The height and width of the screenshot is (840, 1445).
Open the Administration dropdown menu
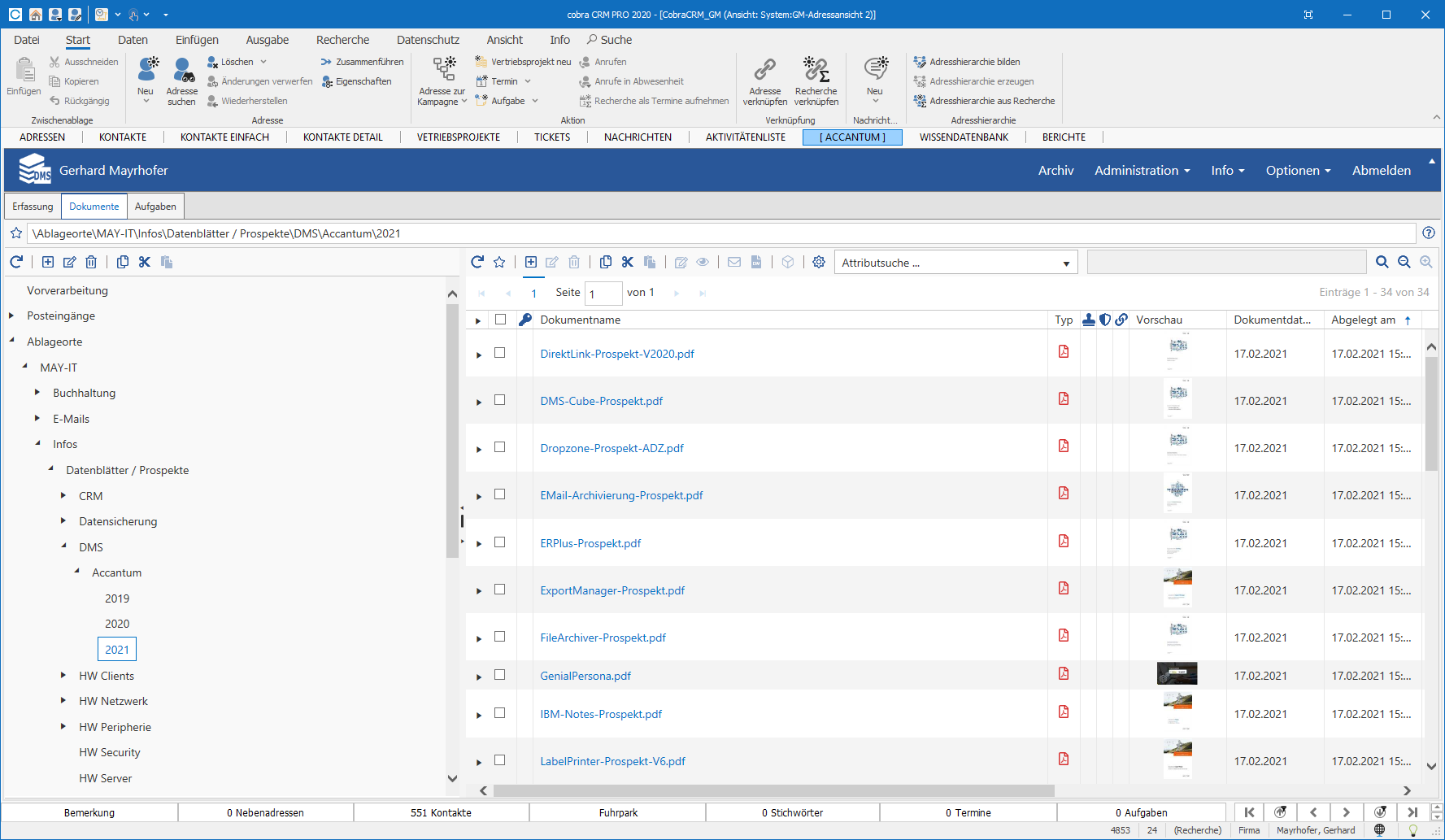pyautogui.click(x=1142, y=171)
